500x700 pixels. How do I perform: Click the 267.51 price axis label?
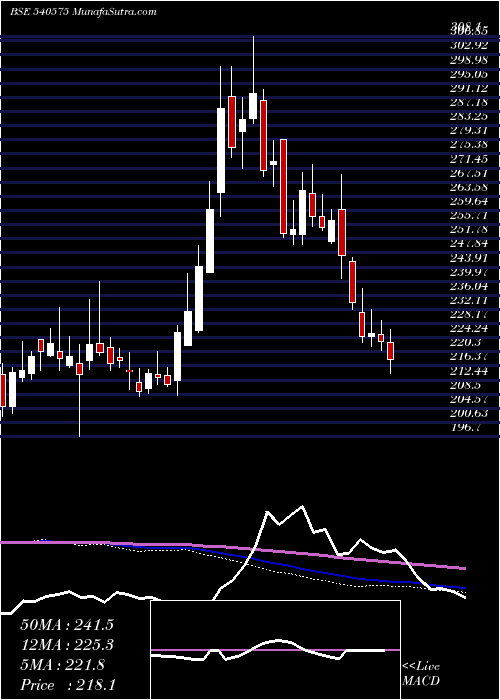[470, 173]
